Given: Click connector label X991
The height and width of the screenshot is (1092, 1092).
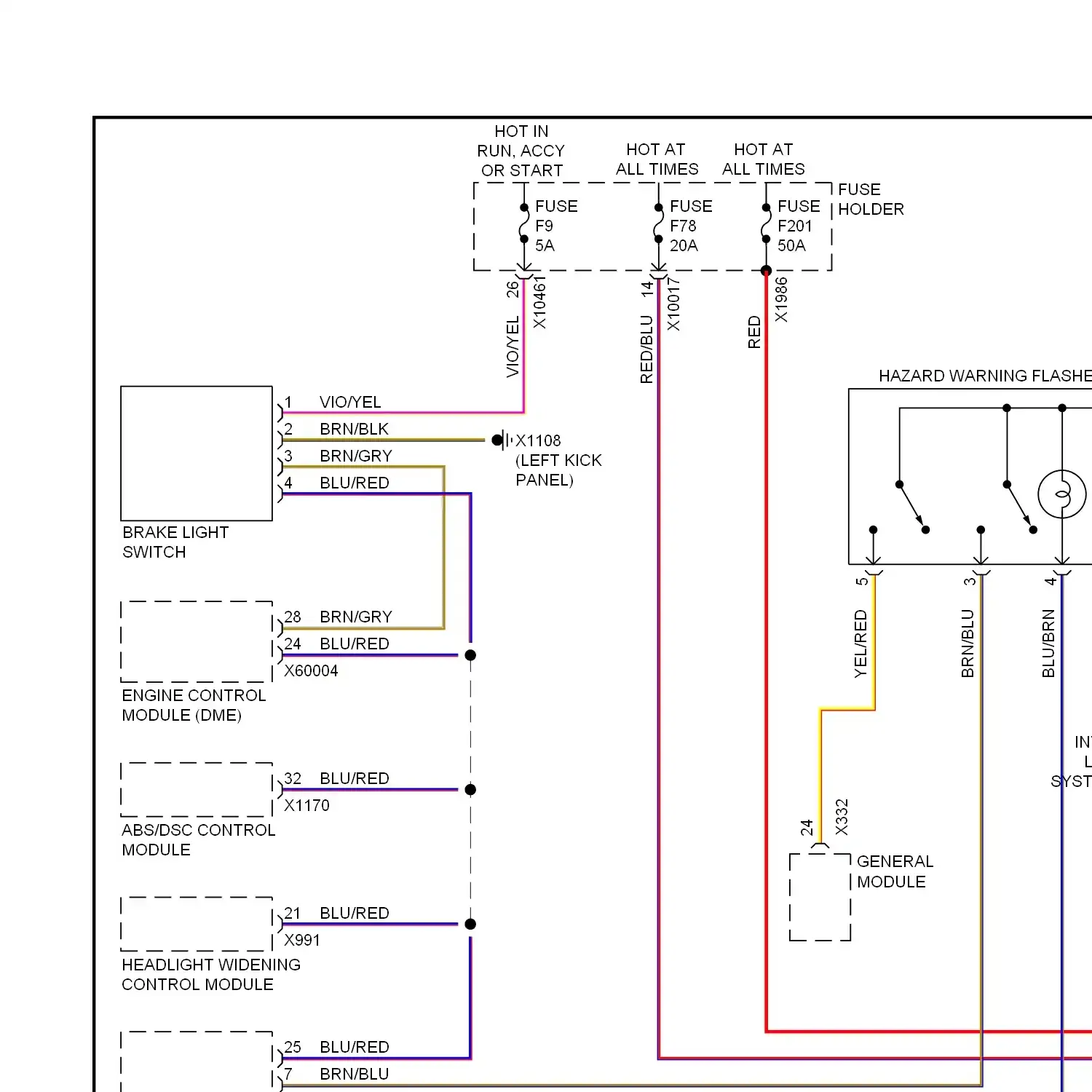Looking at the screenshot, I should [302, 940].
